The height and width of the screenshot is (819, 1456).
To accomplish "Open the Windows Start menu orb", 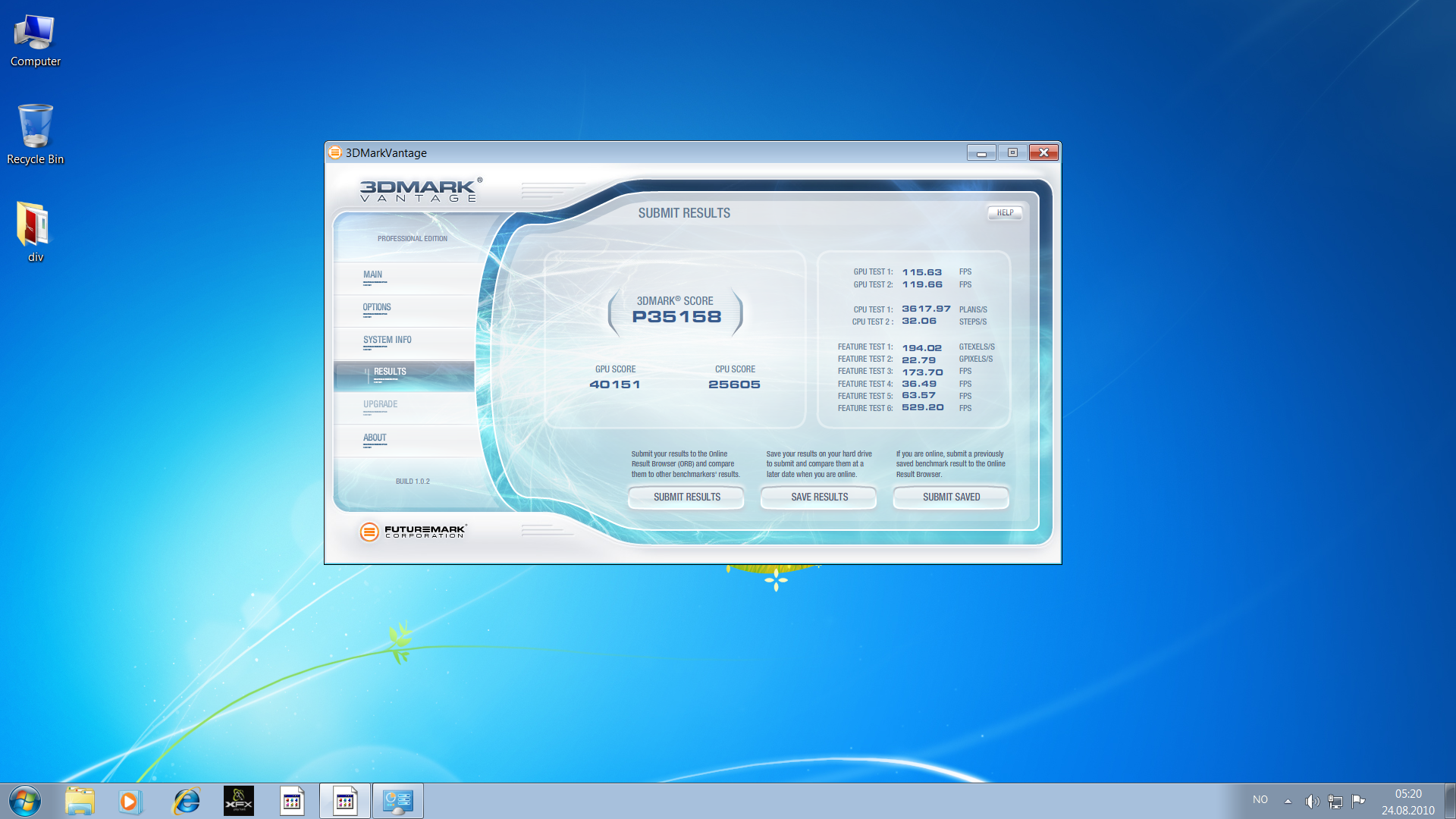I will tap(24, 801).
